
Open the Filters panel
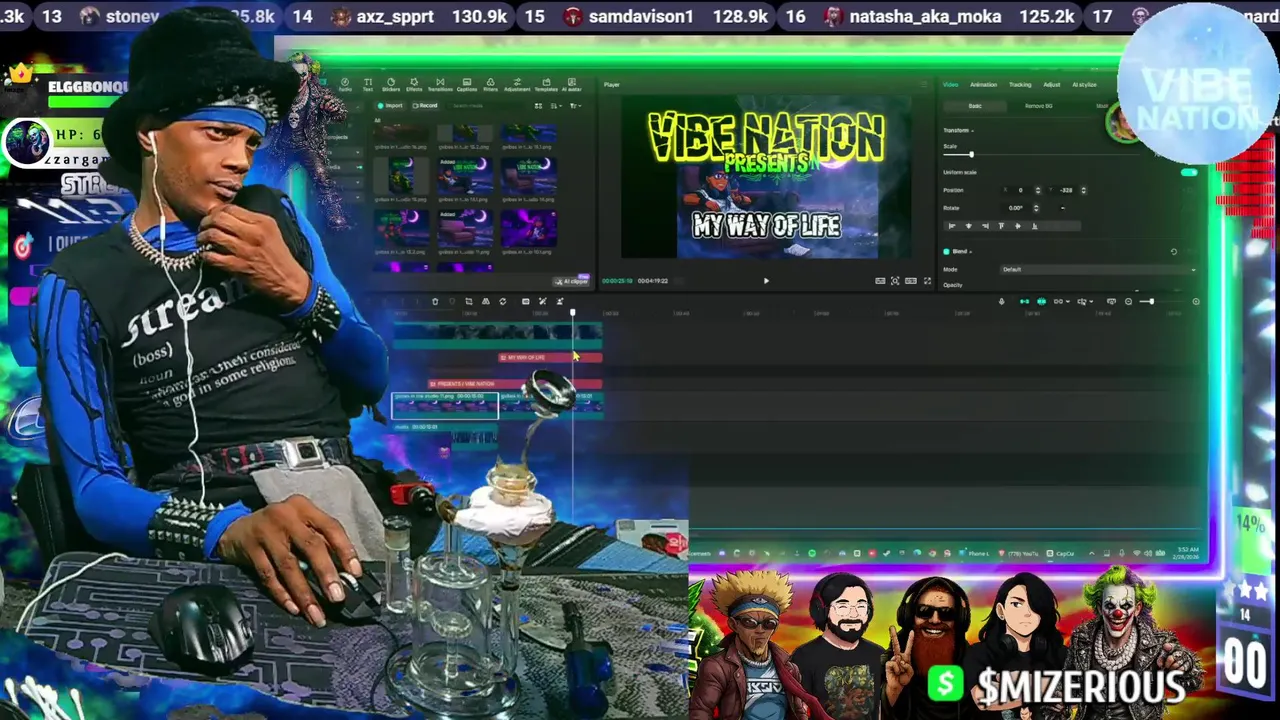click(490, 84)
